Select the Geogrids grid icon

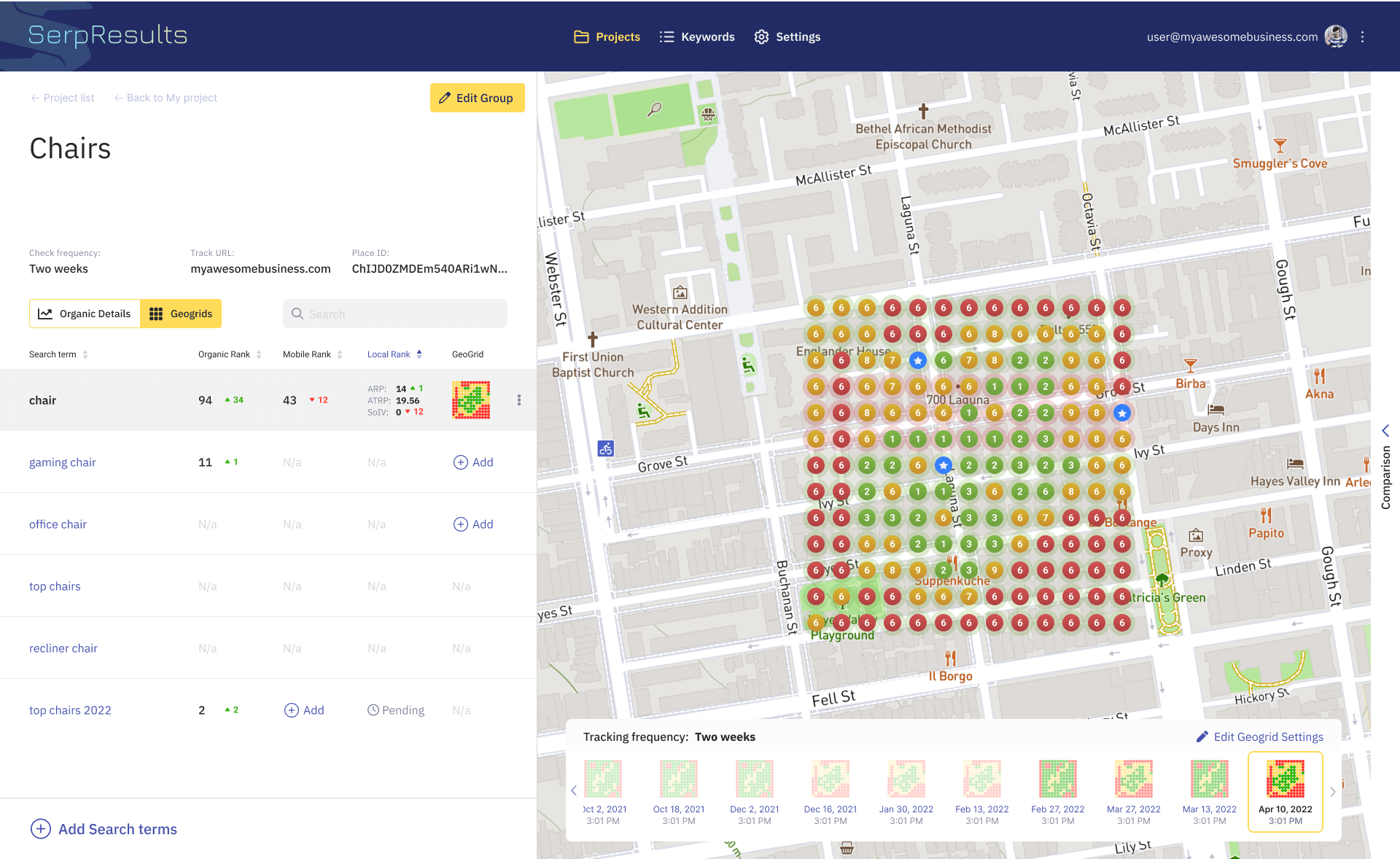tap(155, 314)
